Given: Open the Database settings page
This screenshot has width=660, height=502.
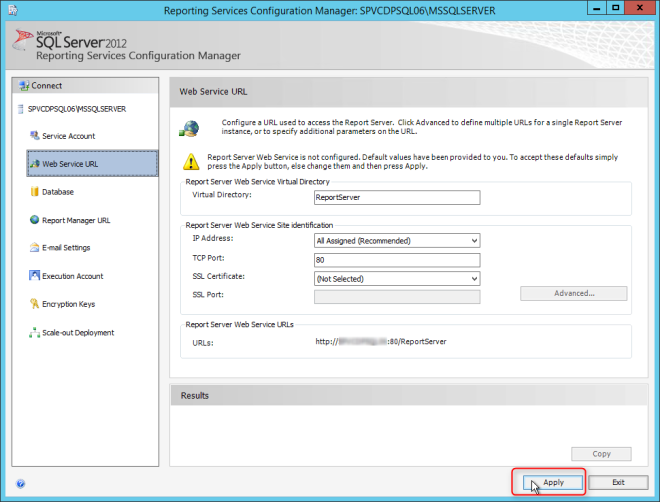Looking at the screenshot, I should [58, 192].
